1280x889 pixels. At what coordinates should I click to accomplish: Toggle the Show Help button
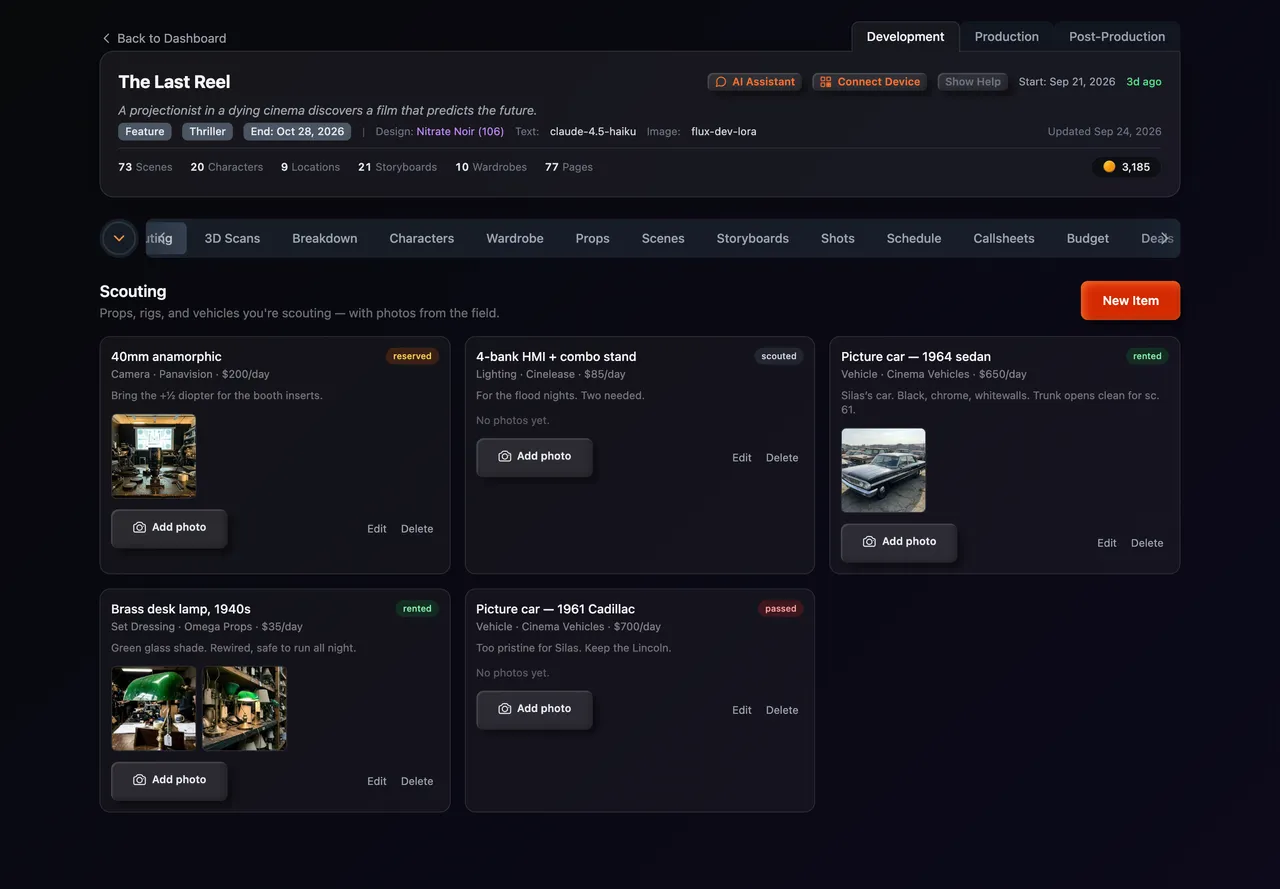click(x=973, y=82)
